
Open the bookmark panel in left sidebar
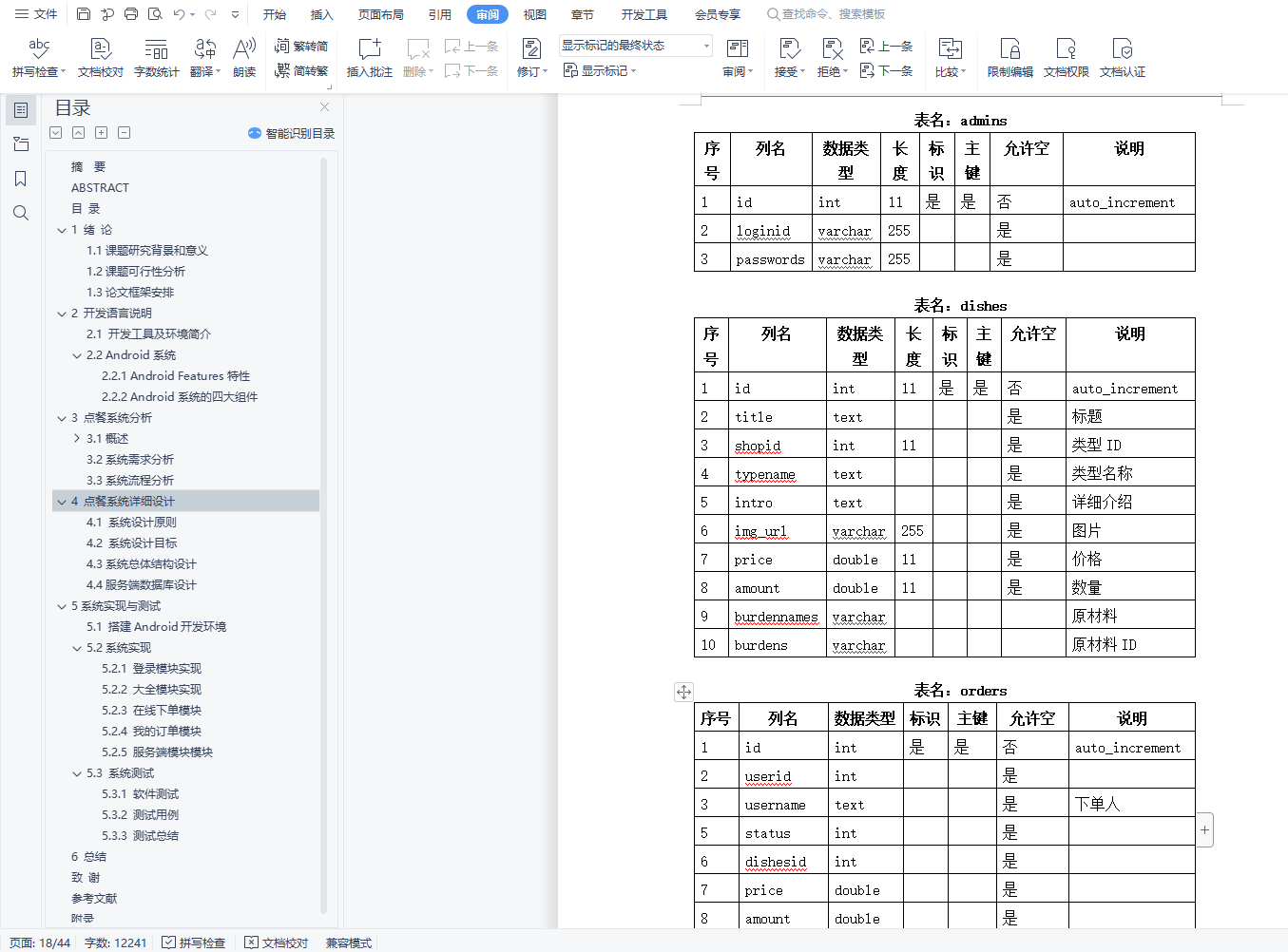click(21, 179)
